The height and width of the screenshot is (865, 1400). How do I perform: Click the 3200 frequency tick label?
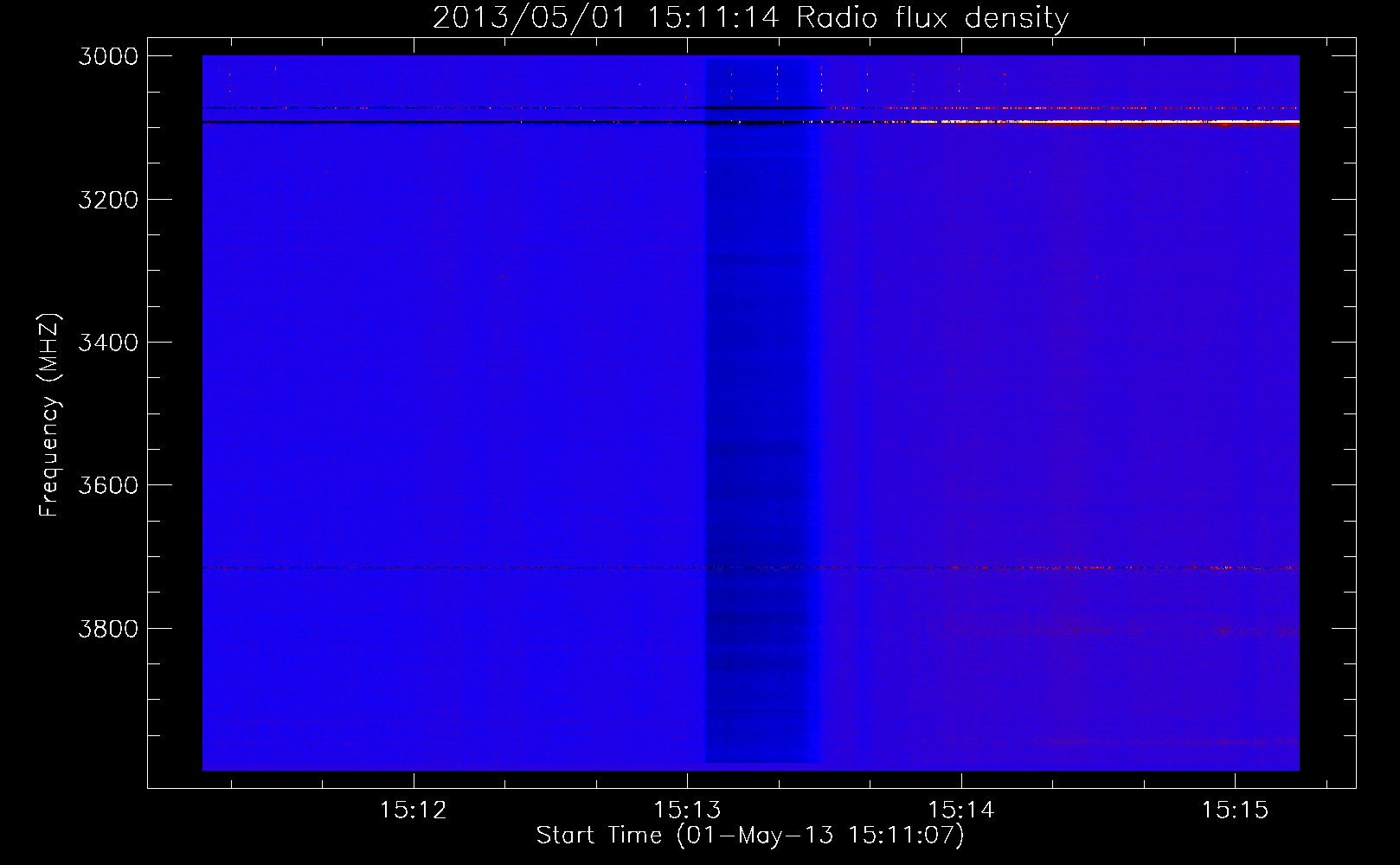[x=108, y=200]
